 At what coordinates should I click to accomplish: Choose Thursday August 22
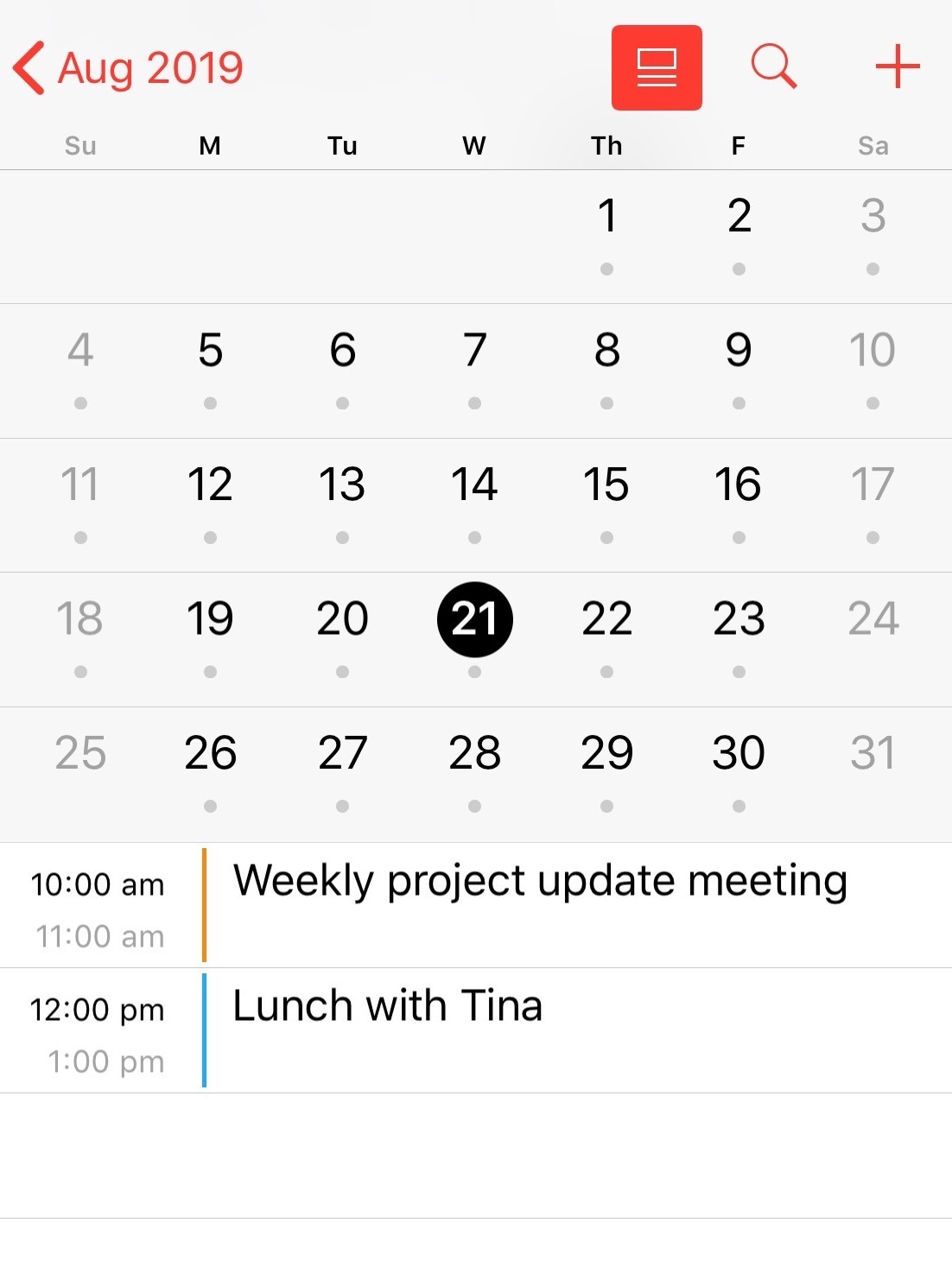[x=606, y=619]
